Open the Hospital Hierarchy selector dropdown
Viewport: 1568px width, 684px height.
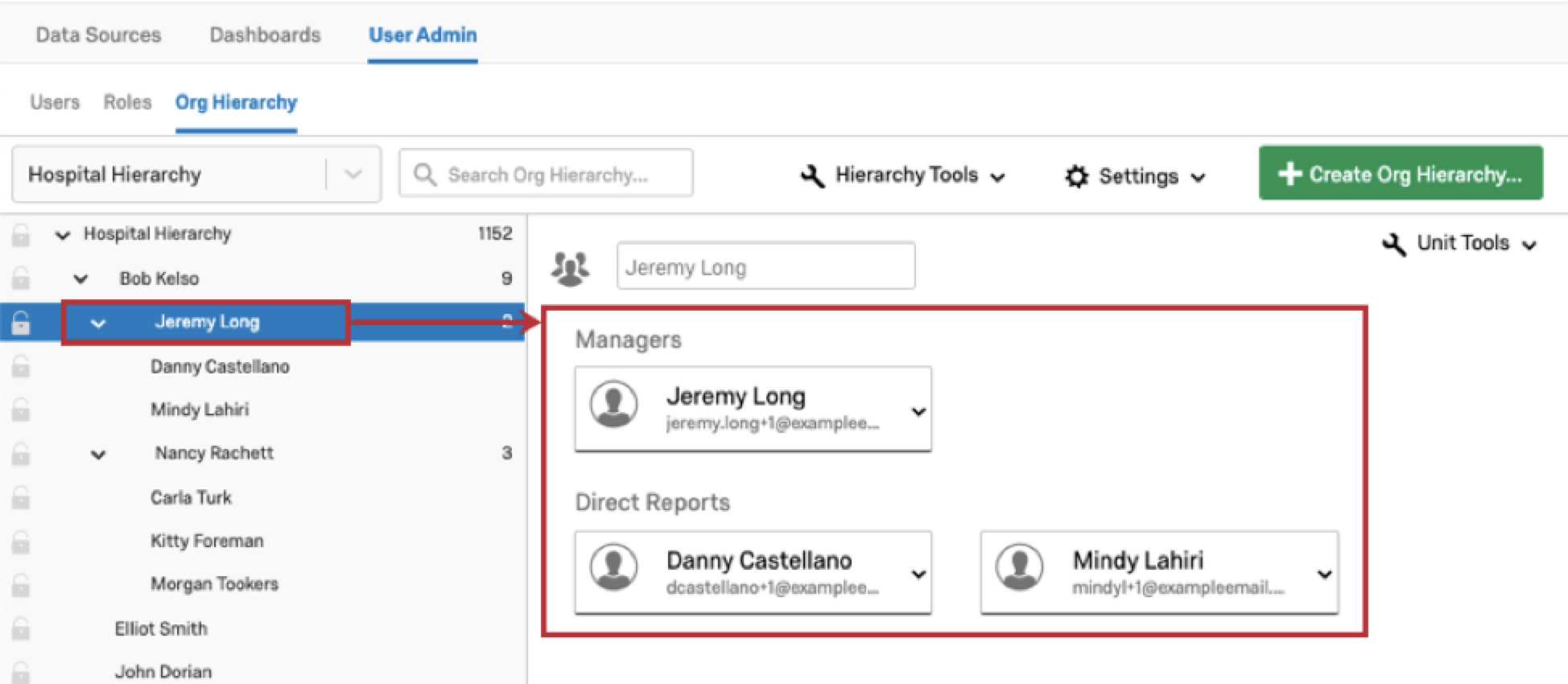[353, 174]
